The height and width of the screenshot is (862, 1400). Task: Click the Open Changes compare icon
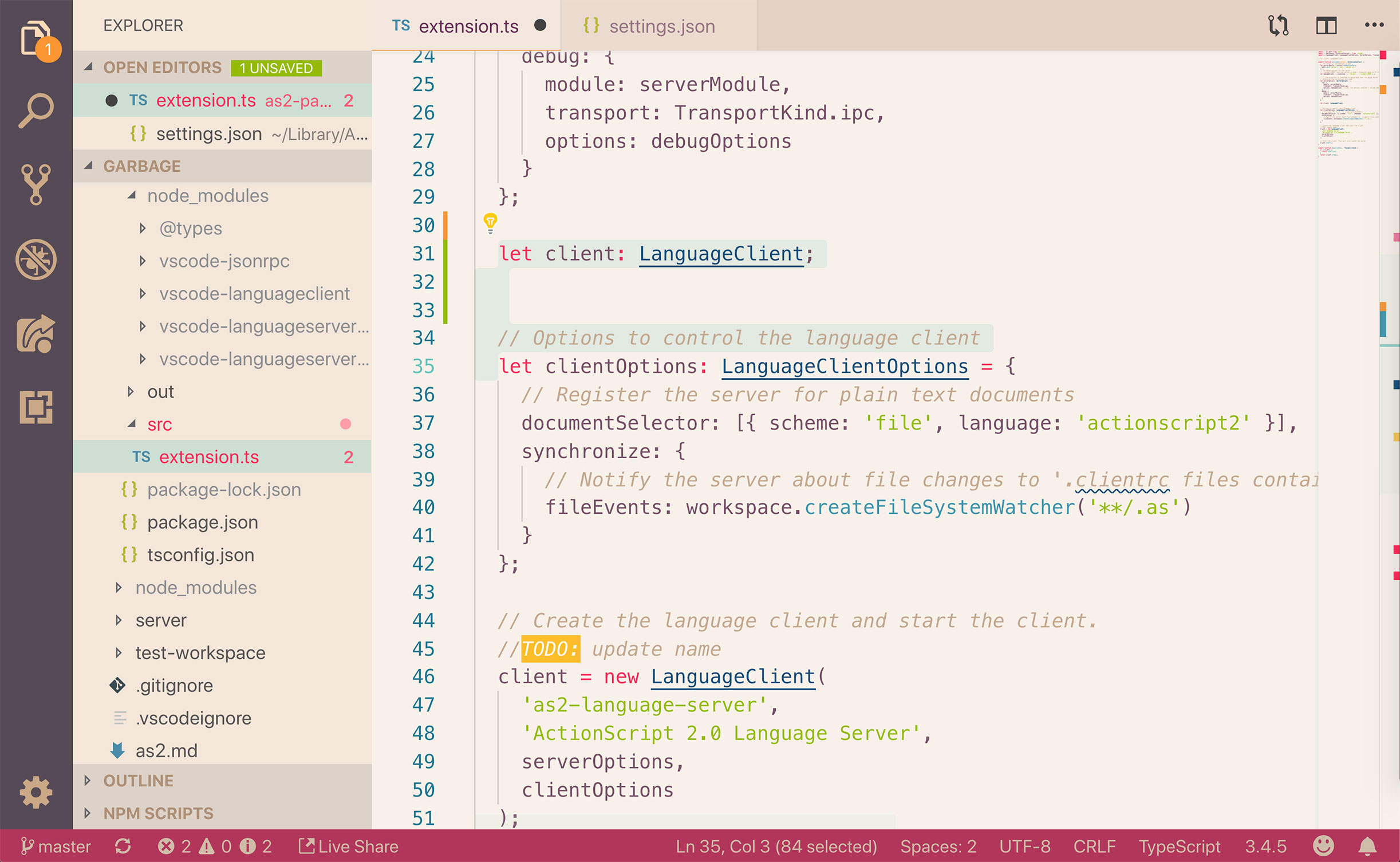(1278, 26)
